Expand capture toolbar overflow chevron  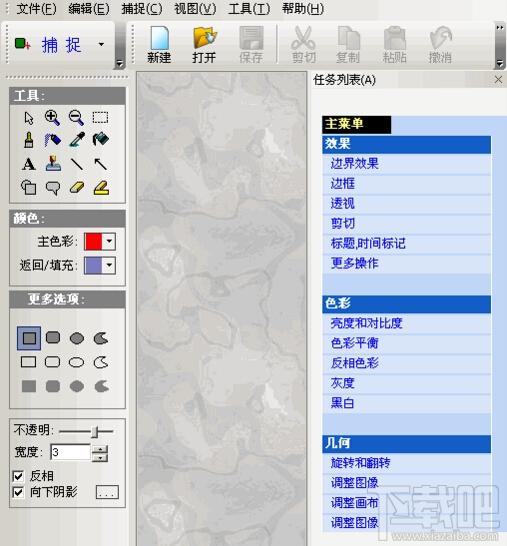coord(120,64)
